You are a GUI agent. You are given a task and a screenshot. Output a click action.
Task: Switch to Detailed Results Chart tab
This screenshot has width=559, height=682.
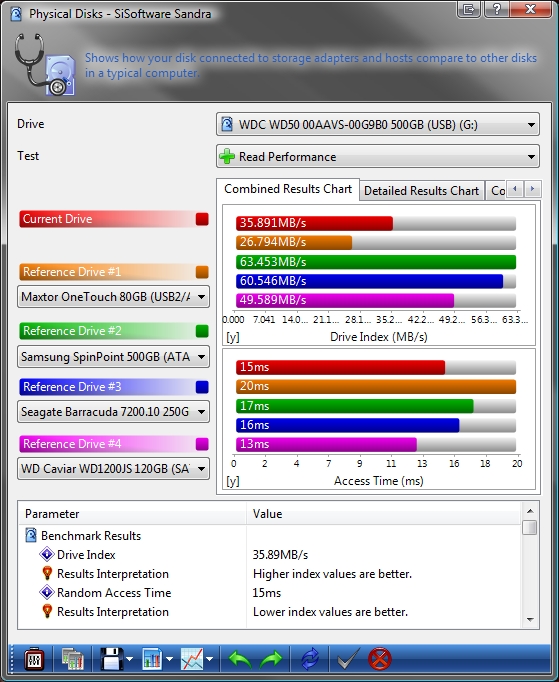click(x=422, y=191)
